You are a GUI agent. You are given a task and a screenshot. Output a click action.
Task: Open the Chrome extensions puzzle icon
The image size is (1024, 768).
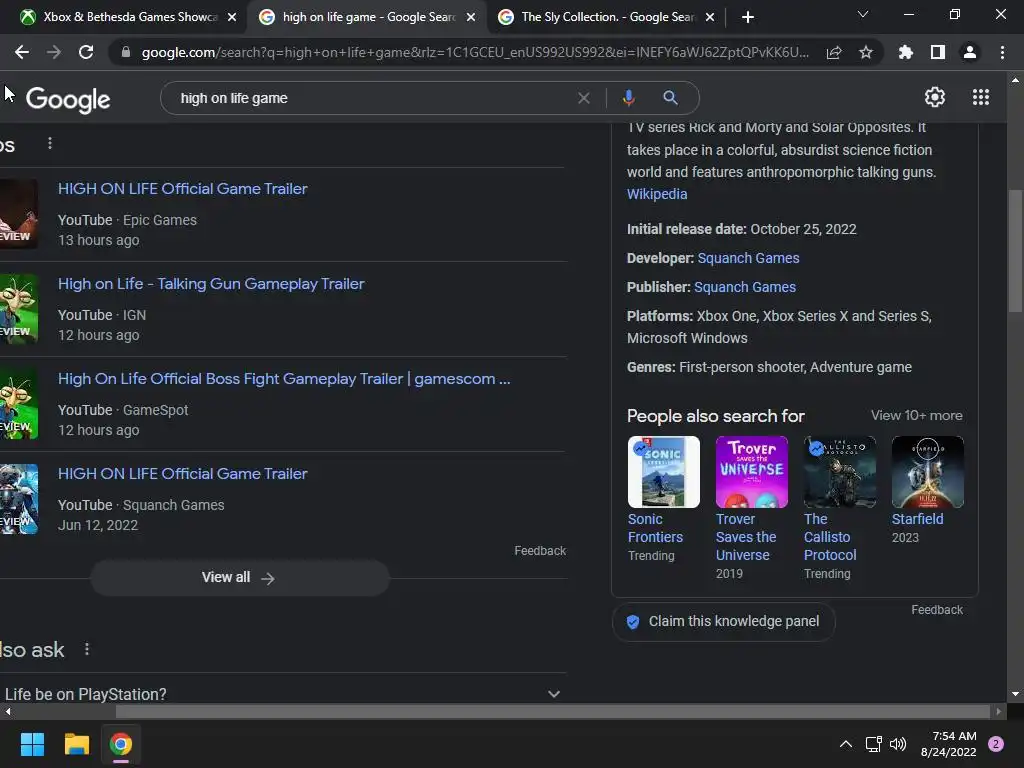[906, 52]
